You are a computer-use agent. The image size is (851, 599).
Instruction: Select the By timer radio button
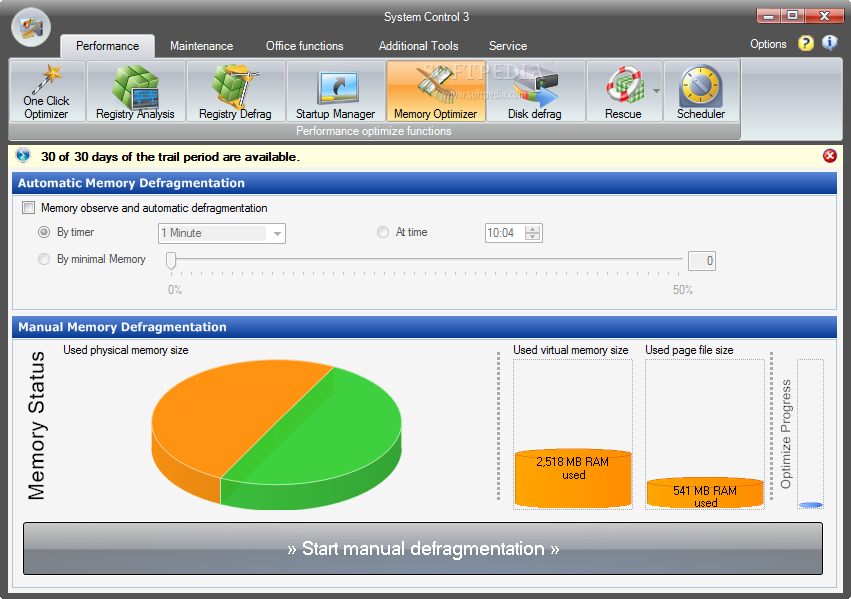point(44,232)
